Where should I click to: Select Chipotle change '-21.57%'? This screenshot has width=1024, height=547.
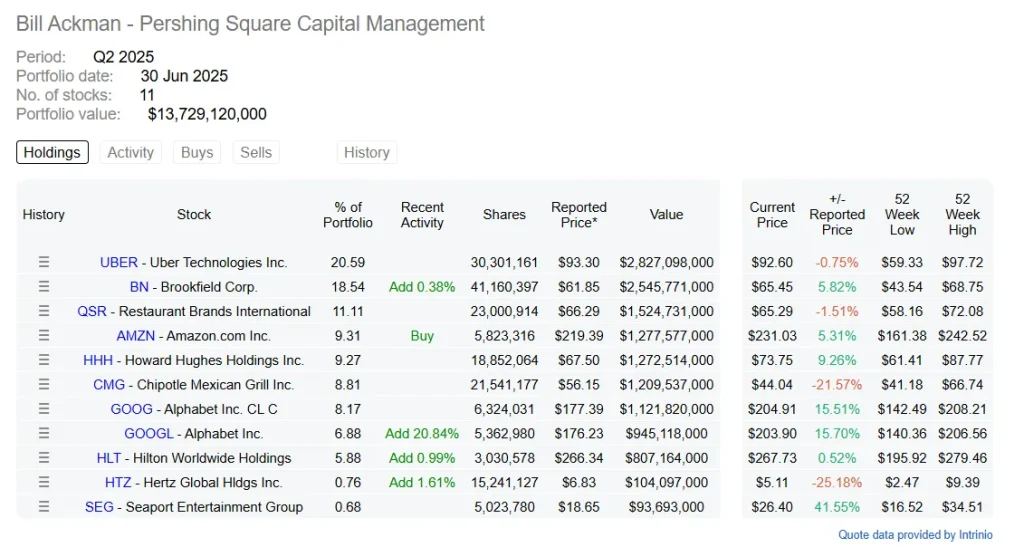[x=837, y=384]
